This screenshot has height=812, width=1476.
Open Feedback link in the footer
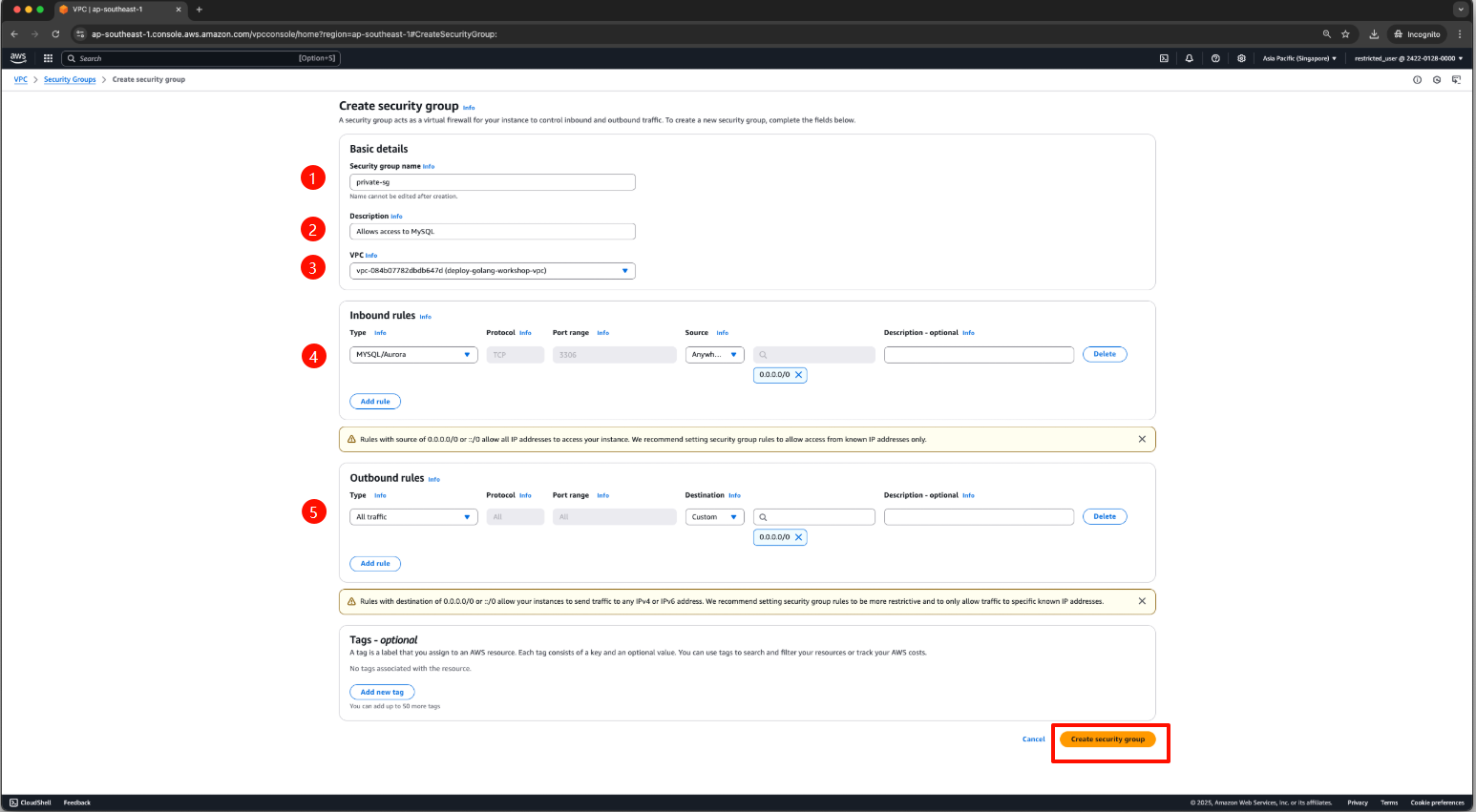[x=77, y=802]
